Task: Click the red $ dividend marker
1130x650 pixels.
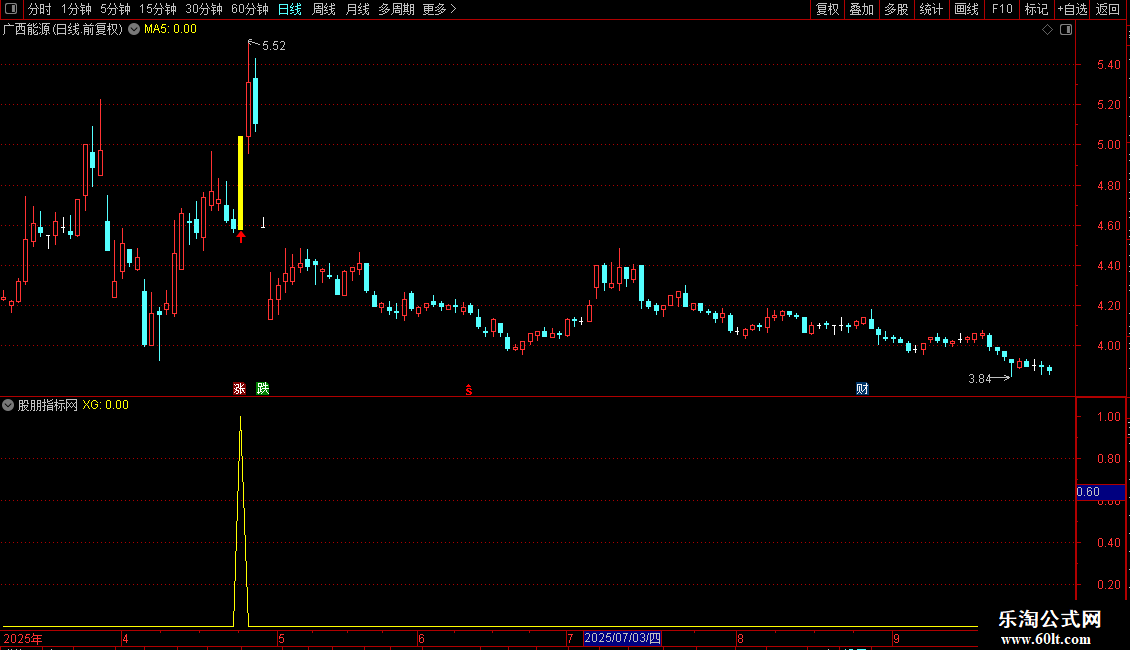Action: point(468,390)
